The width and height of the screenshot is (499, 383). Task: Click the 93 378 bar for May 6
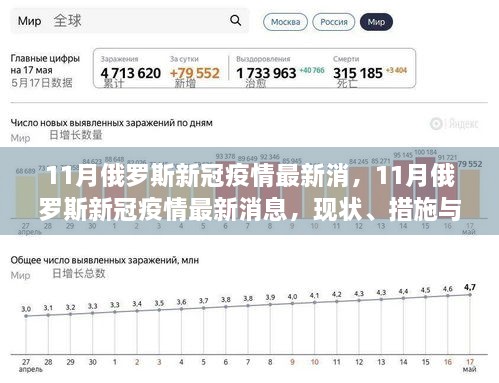(225, 190)
